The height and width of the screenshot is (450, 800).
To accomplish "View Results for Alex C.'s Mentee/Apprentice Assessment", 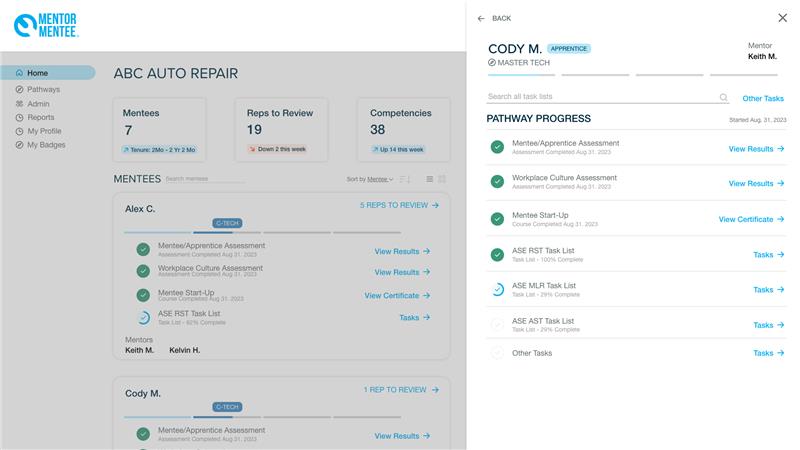I will coord(402,252).
